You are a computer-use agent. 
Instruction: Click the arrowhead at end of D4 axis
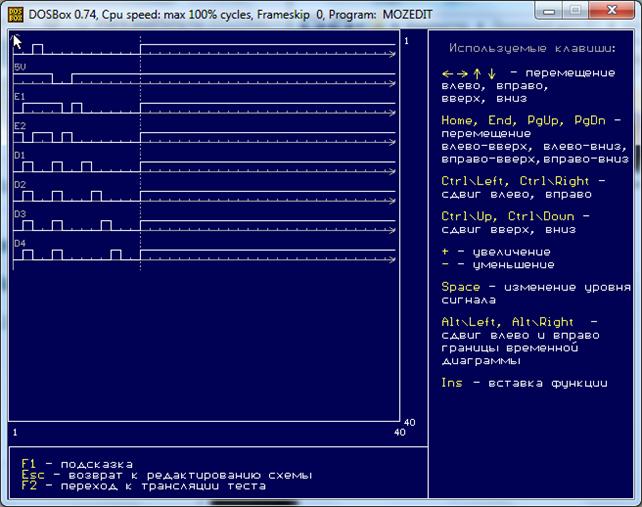click(x=393, y=260)
